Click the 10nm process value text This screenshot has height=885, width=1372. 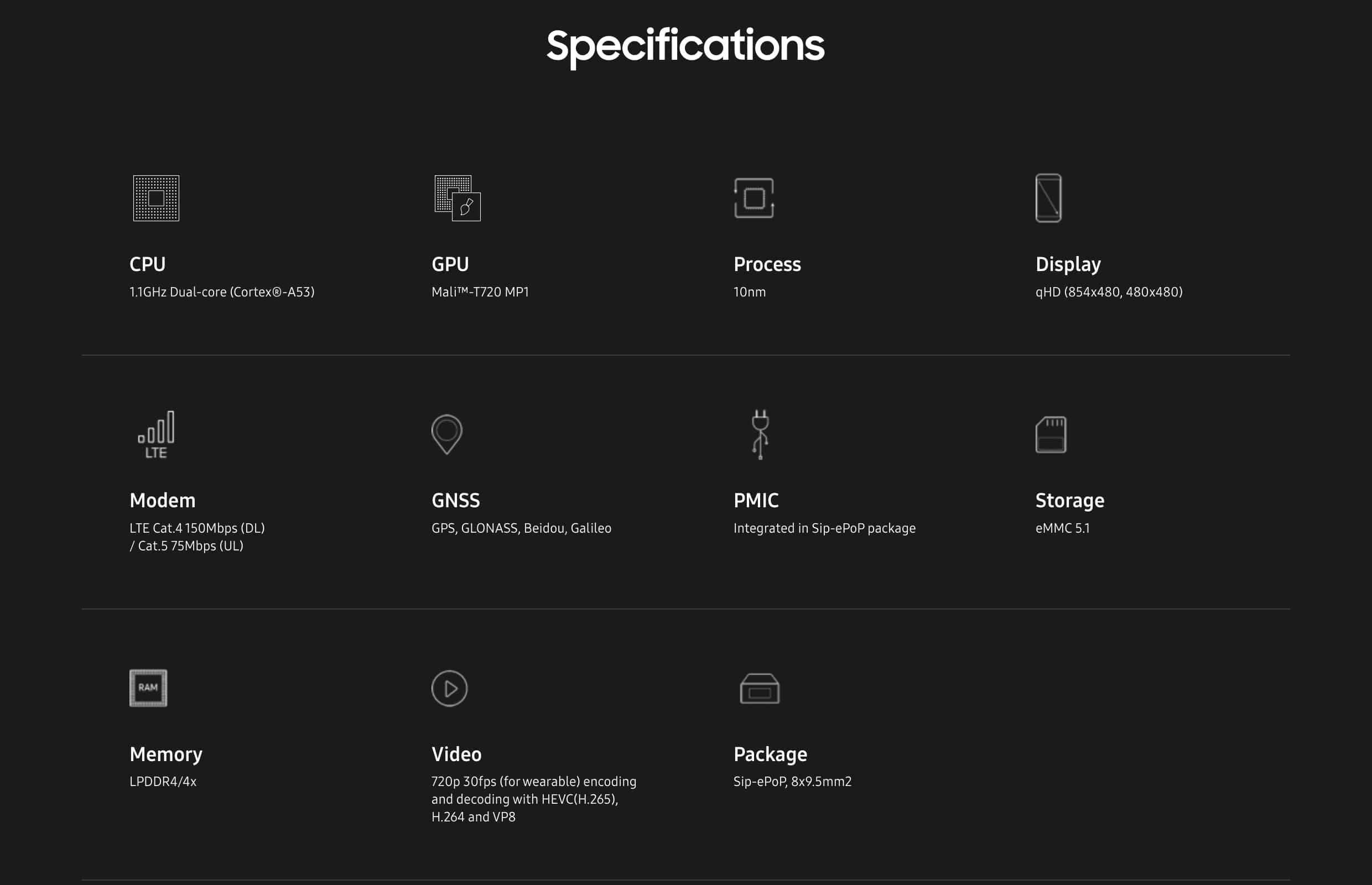pos(750,292)
